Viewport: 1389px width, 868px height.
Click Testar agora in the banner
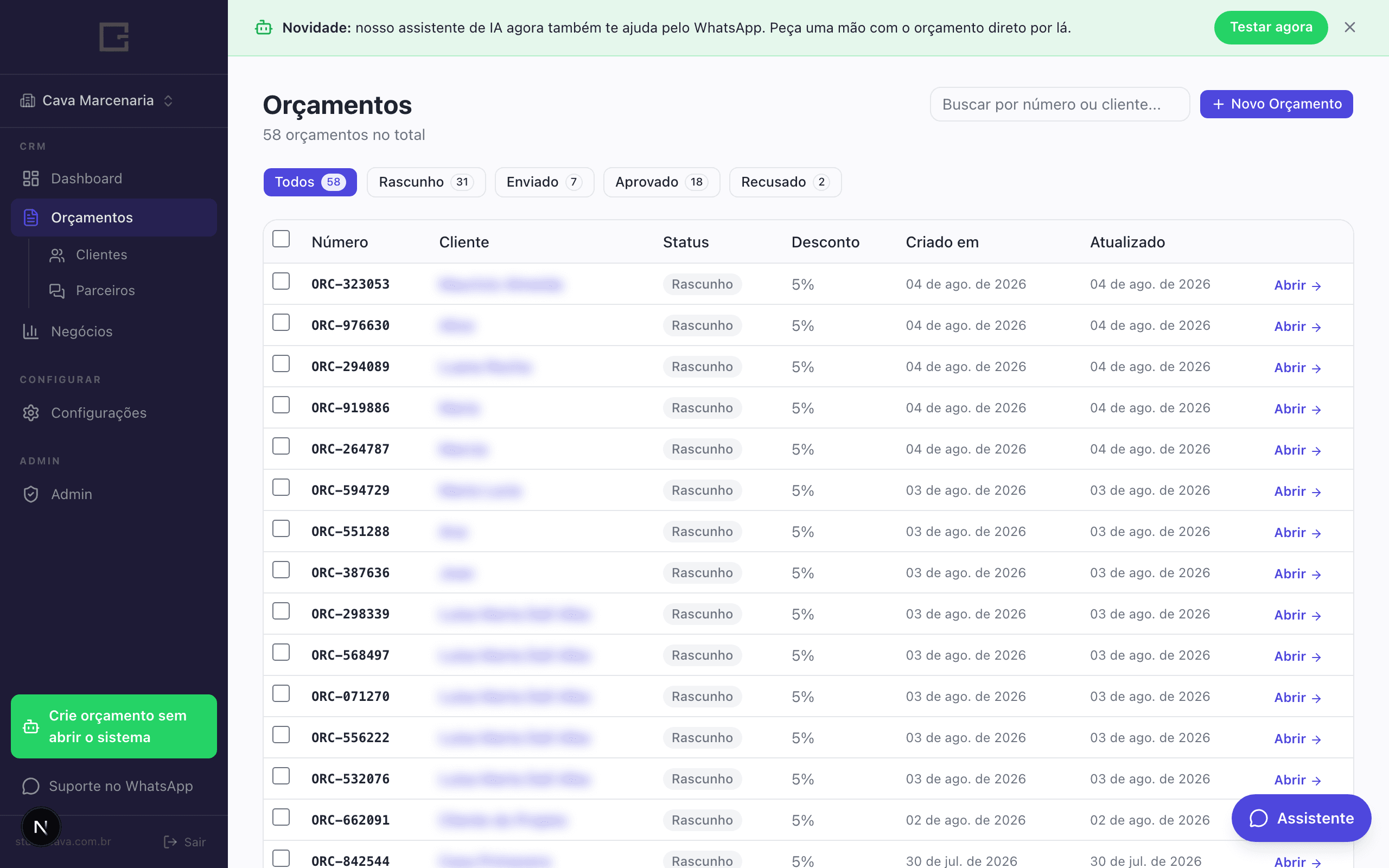point(1271,28)
